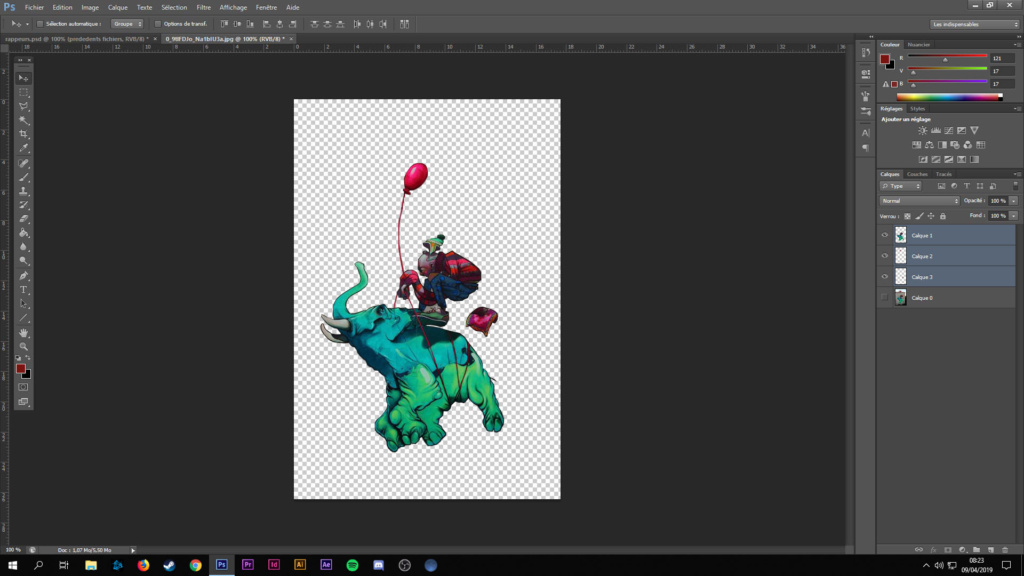1024x576 pixels.
Task: Select the Healing Brush tool
Action: click(x=24, y=163)
